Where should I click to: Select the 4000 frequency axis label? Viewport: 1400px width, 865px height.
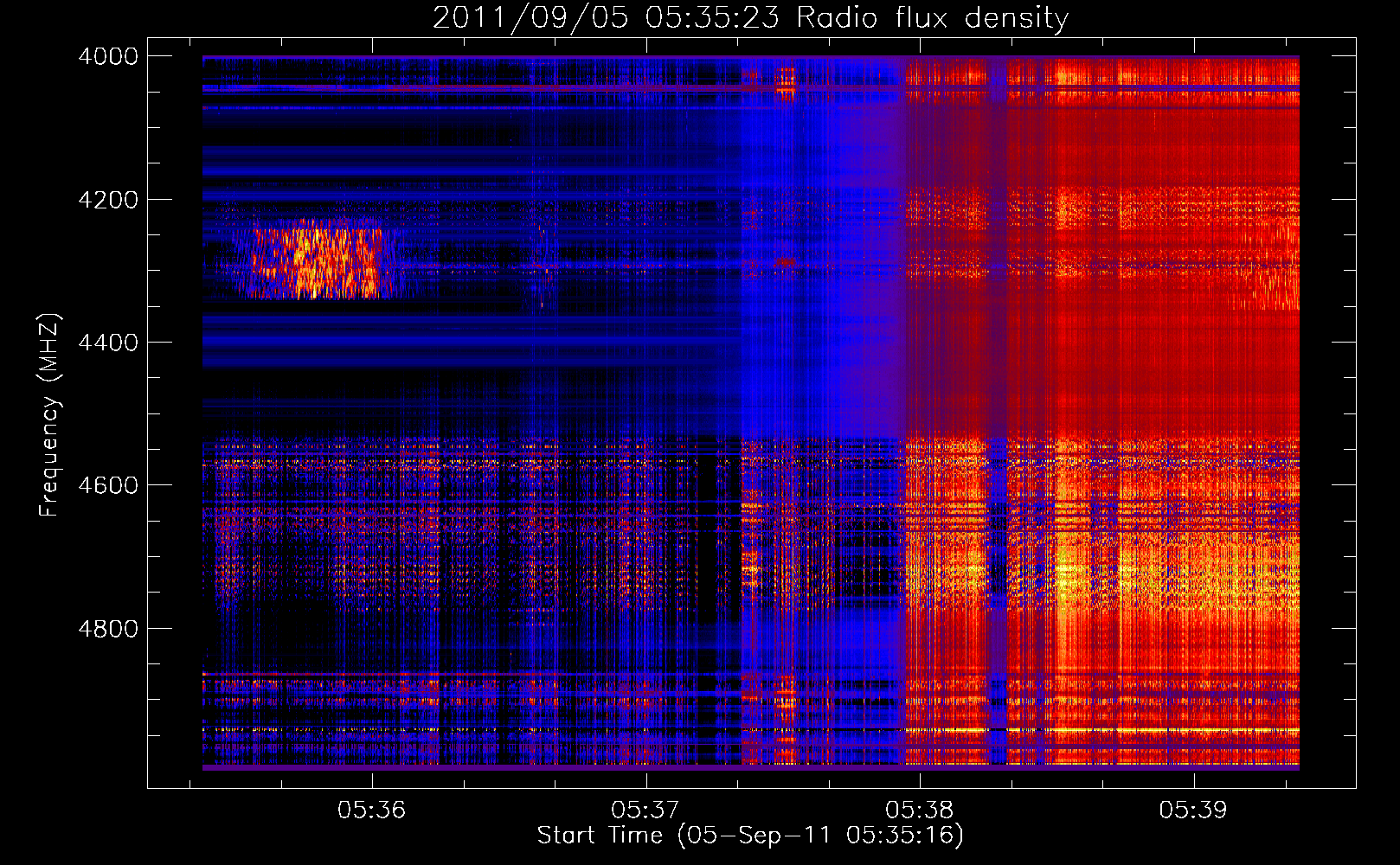coord(108,56)
